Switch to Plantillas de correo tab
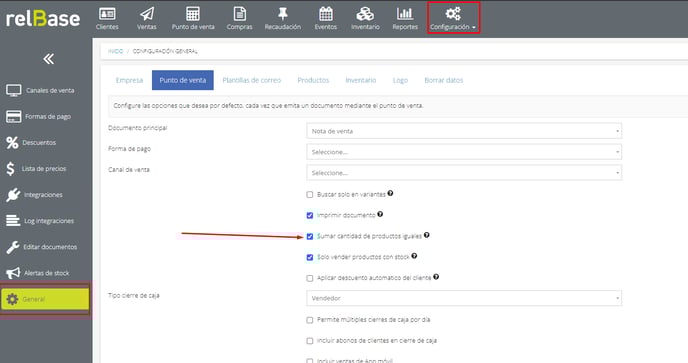This screenshot has width=688, height=363. tap(251, 80)
